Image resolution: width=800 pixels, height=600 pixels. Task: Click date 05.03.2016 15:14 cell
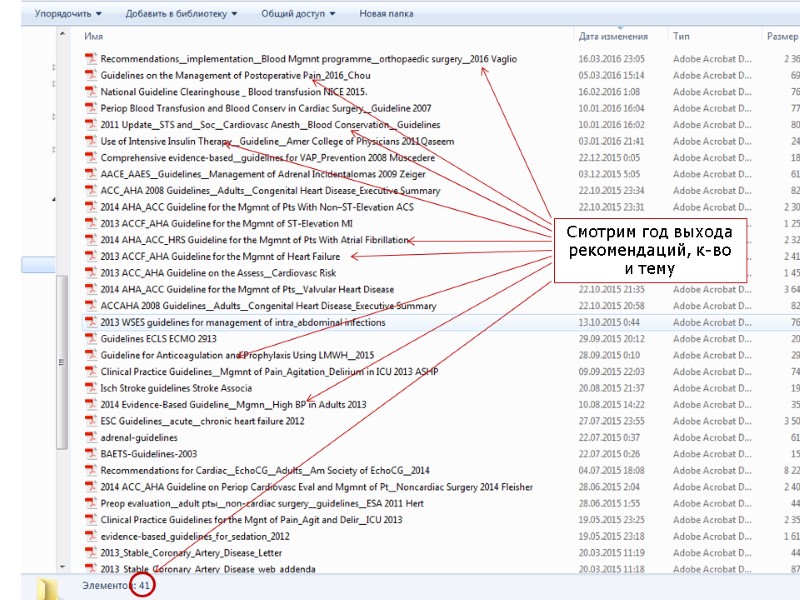pyautogui.click(x=611, y=75)
